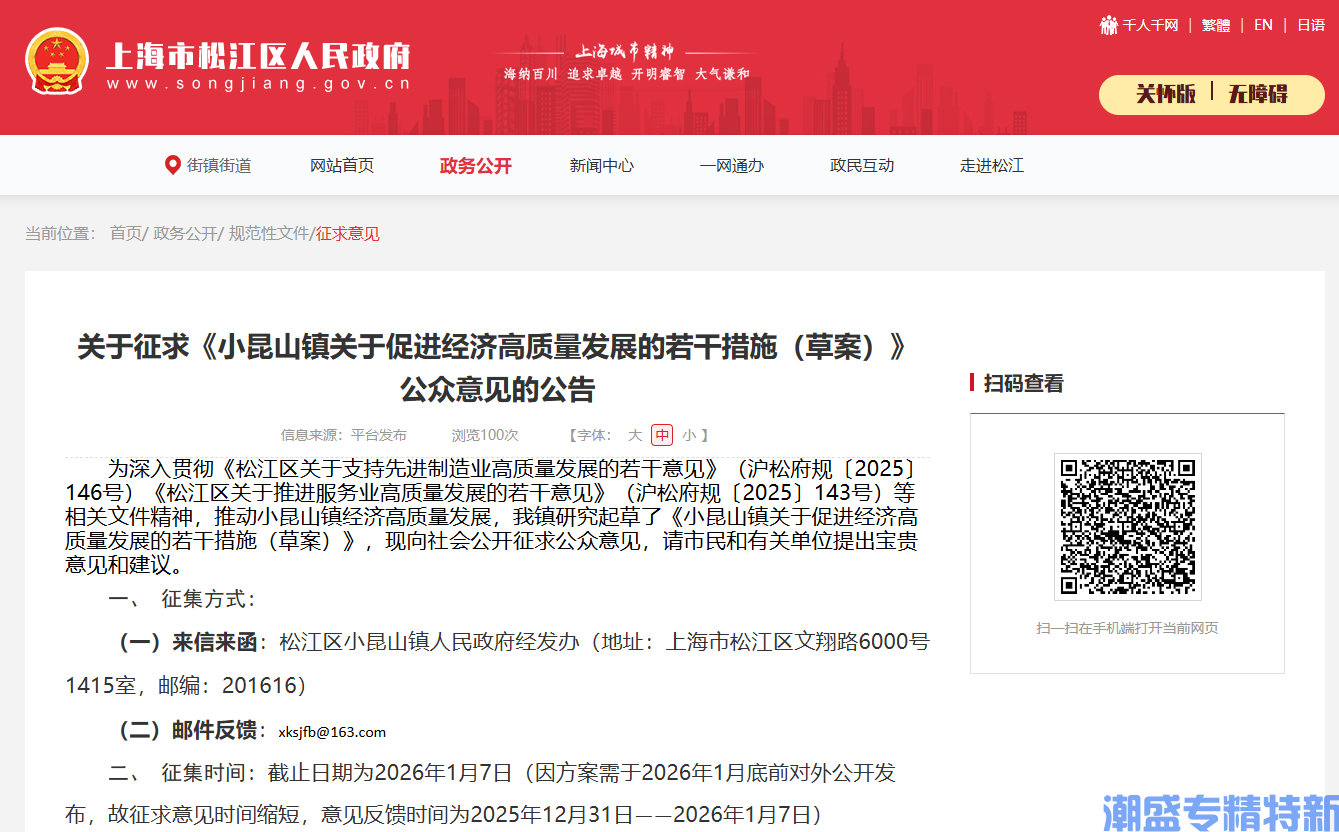Open the 一网通办 menu
This screenshot has height=832, width=1339.
click(732, 166)
